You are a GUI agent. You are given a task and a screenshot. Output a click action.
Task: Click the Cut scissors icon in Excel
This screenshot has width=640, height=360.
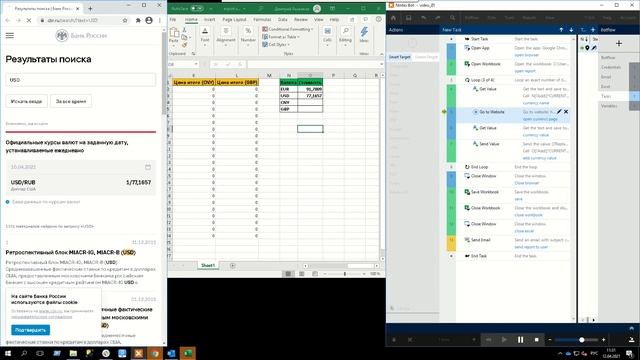pyautogui.click(x=184, y=30)
